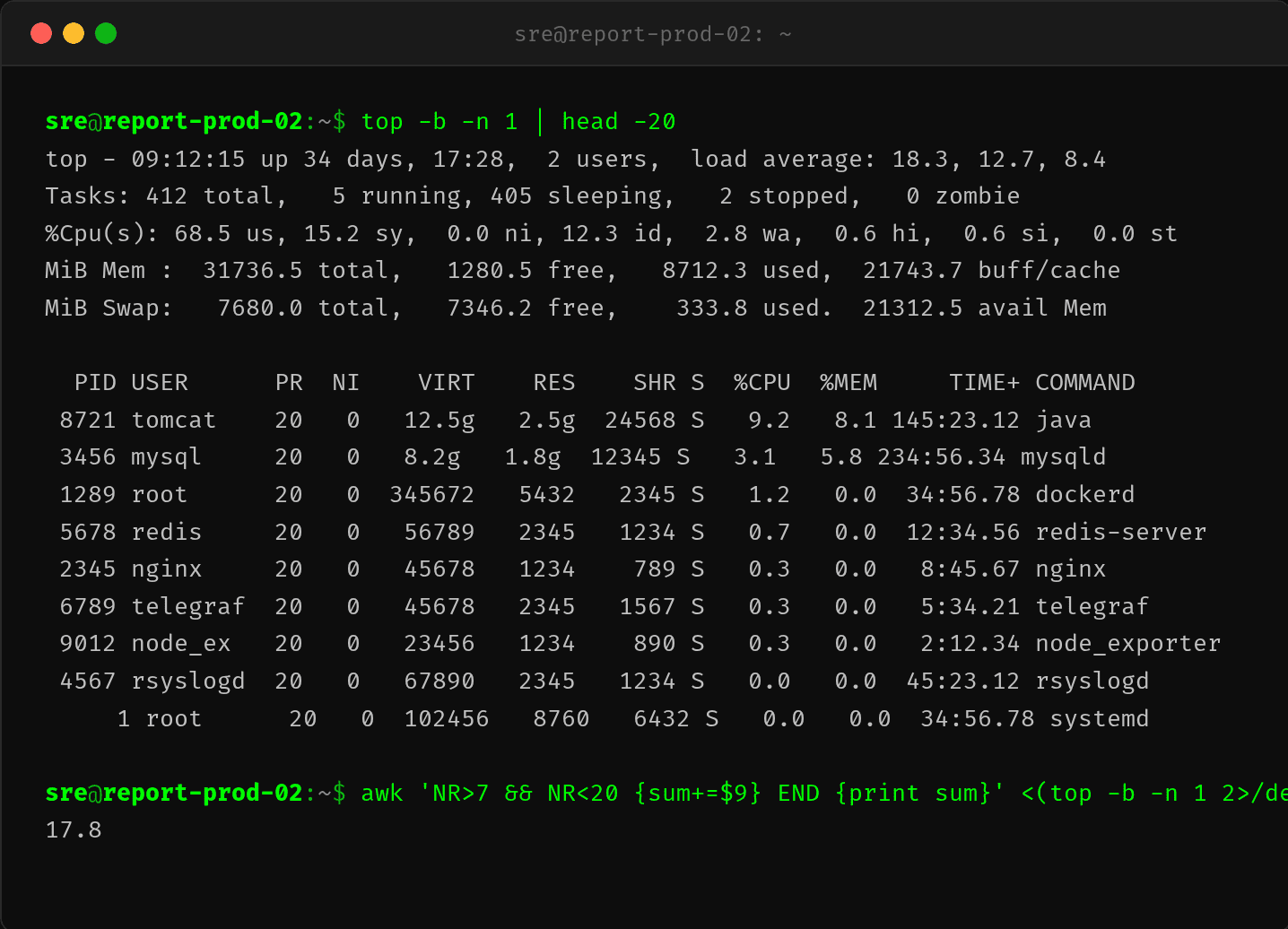Click '21743.7 buff/cache' value
This screenshot has width=1288, height=929.
(992, 271)
